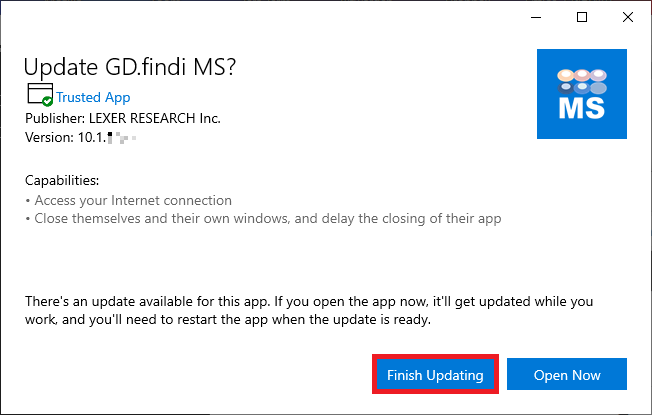The height and width of the screenshot is (415, 652).
Task: Click the colored dots in the app logo
Action: coord(581,77)
